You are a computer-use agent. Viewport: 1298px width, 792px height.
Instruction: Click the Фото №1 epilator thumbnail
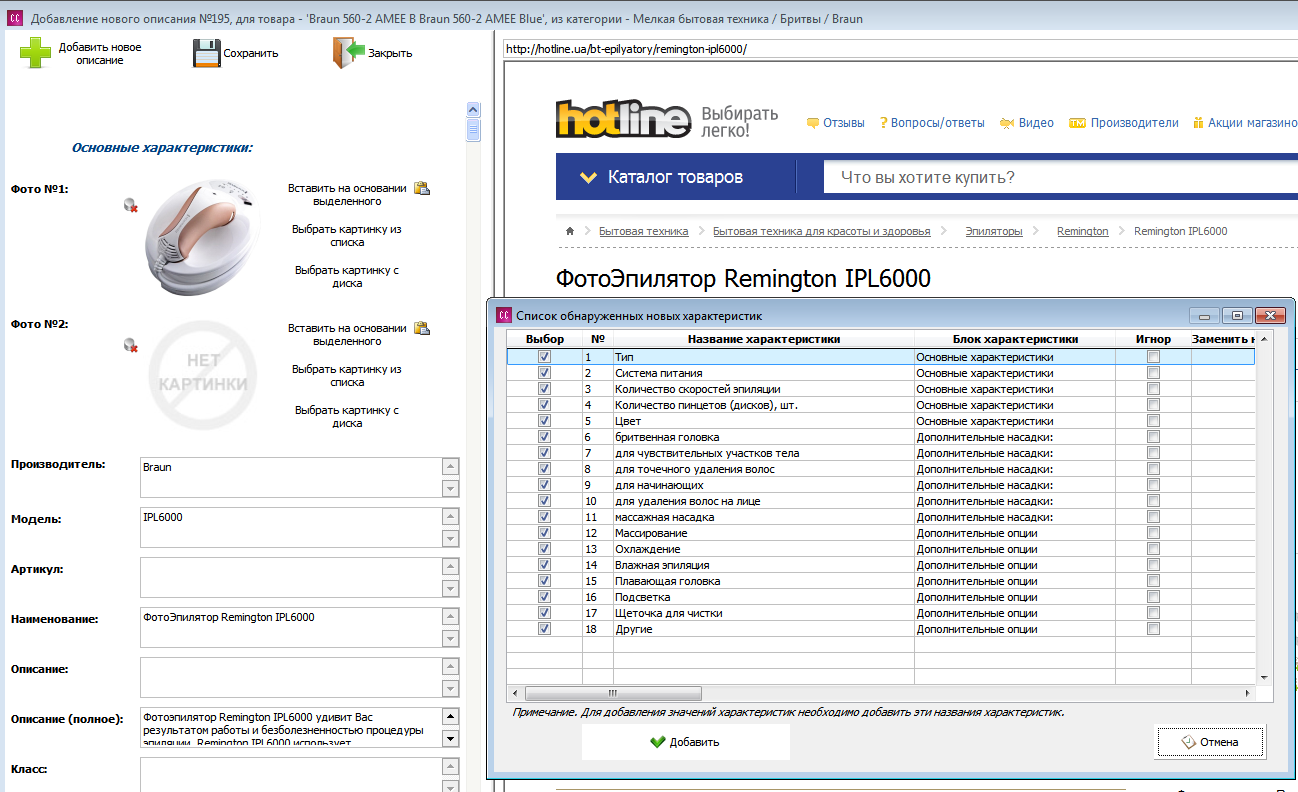click(x=203, y=236)
